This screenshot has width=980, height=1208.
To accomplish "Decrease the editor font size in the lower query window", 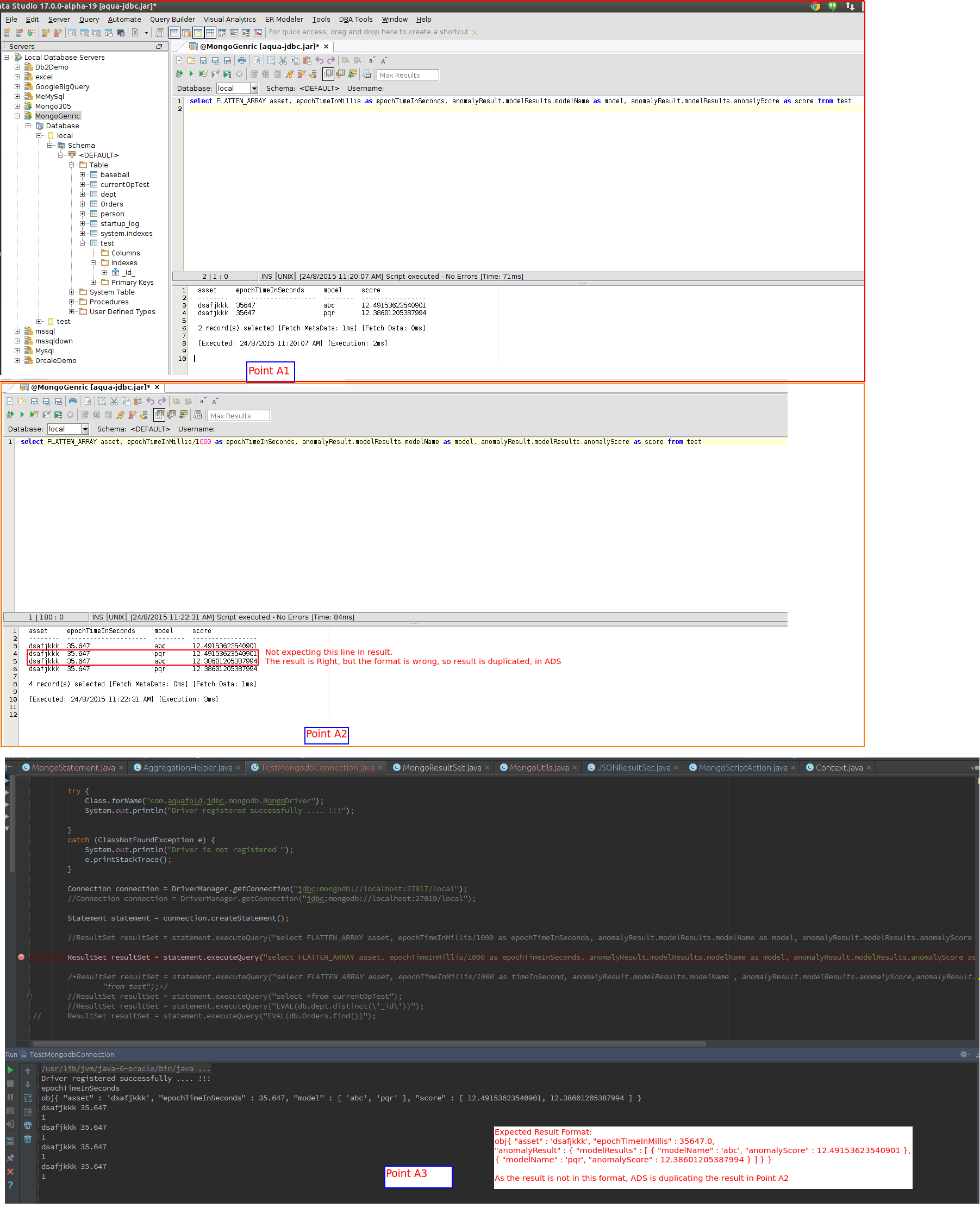I will [203, 401].
